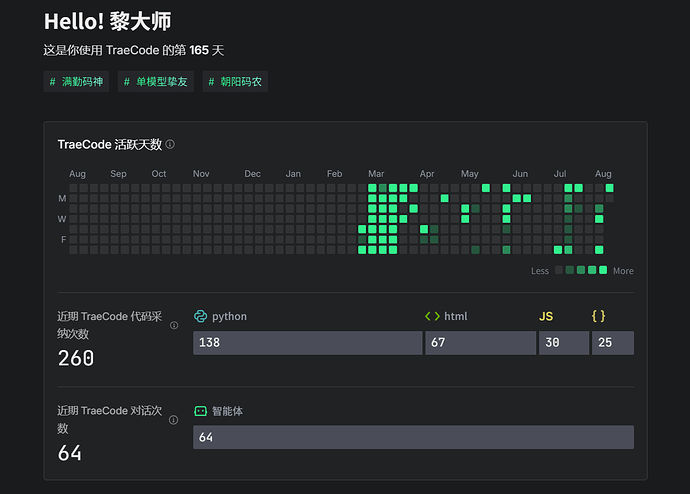Click the Dec month label
Image resolution: width=690 pixels, height=494 pixels.
point(253,174)
